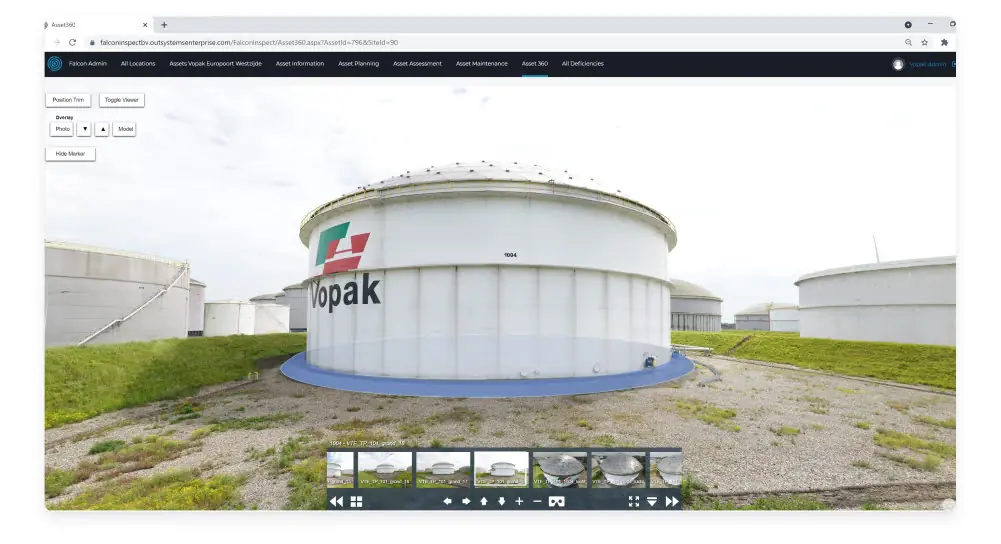The height and width of the screenshot is (544, 1001).
Task: Go to All Deficiencies tab
Action: pos(582,64)
